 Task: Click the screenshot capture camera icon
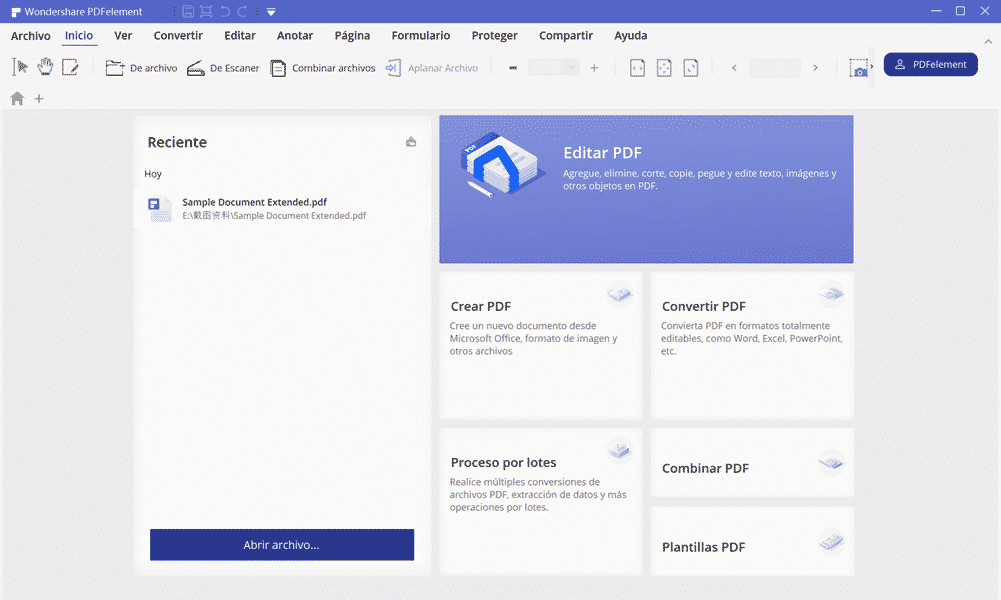click(x=858, y=68)
